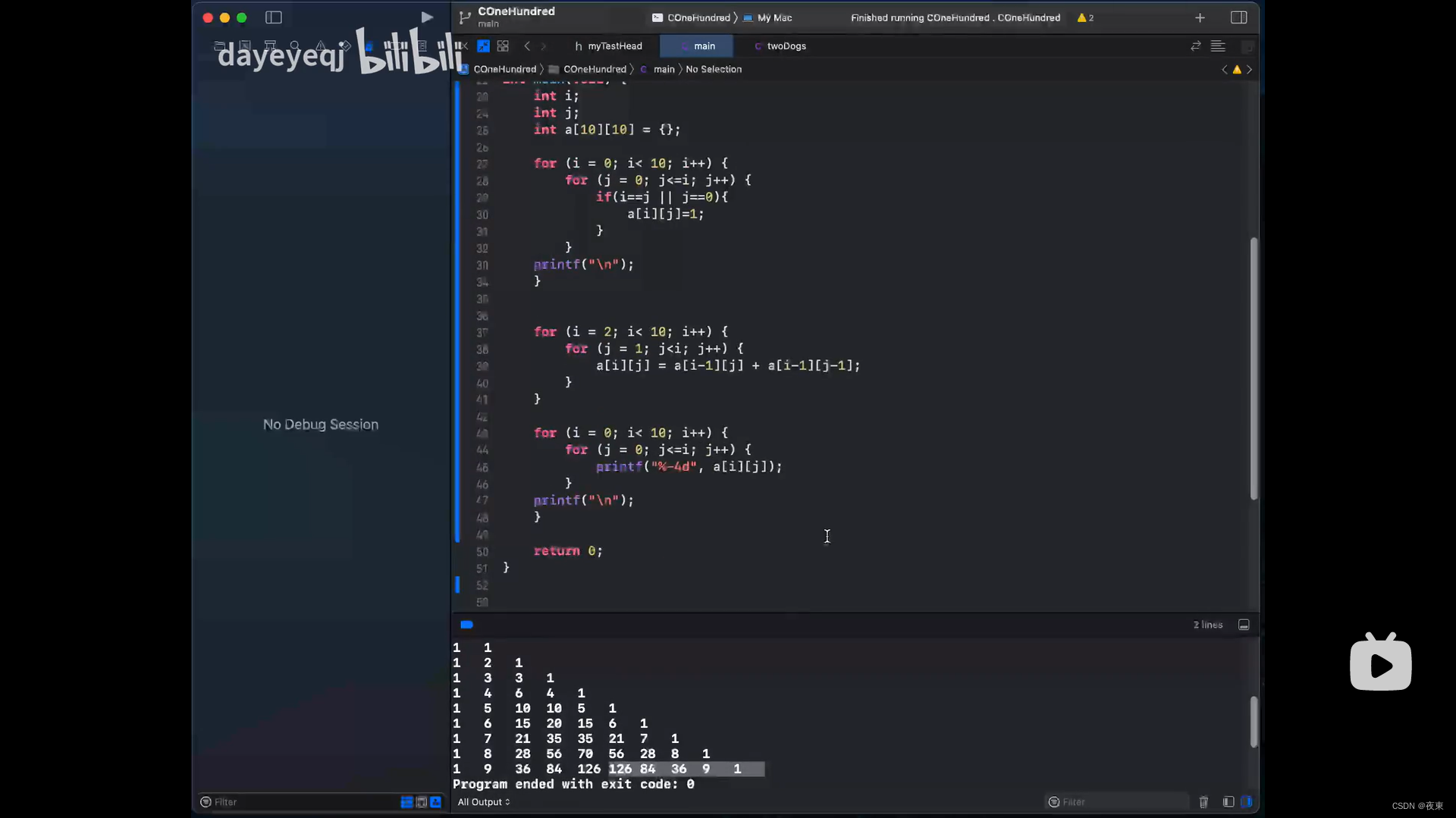Click the editor vertical scrollbar

pyautogui.click(x=1254, y=368)
